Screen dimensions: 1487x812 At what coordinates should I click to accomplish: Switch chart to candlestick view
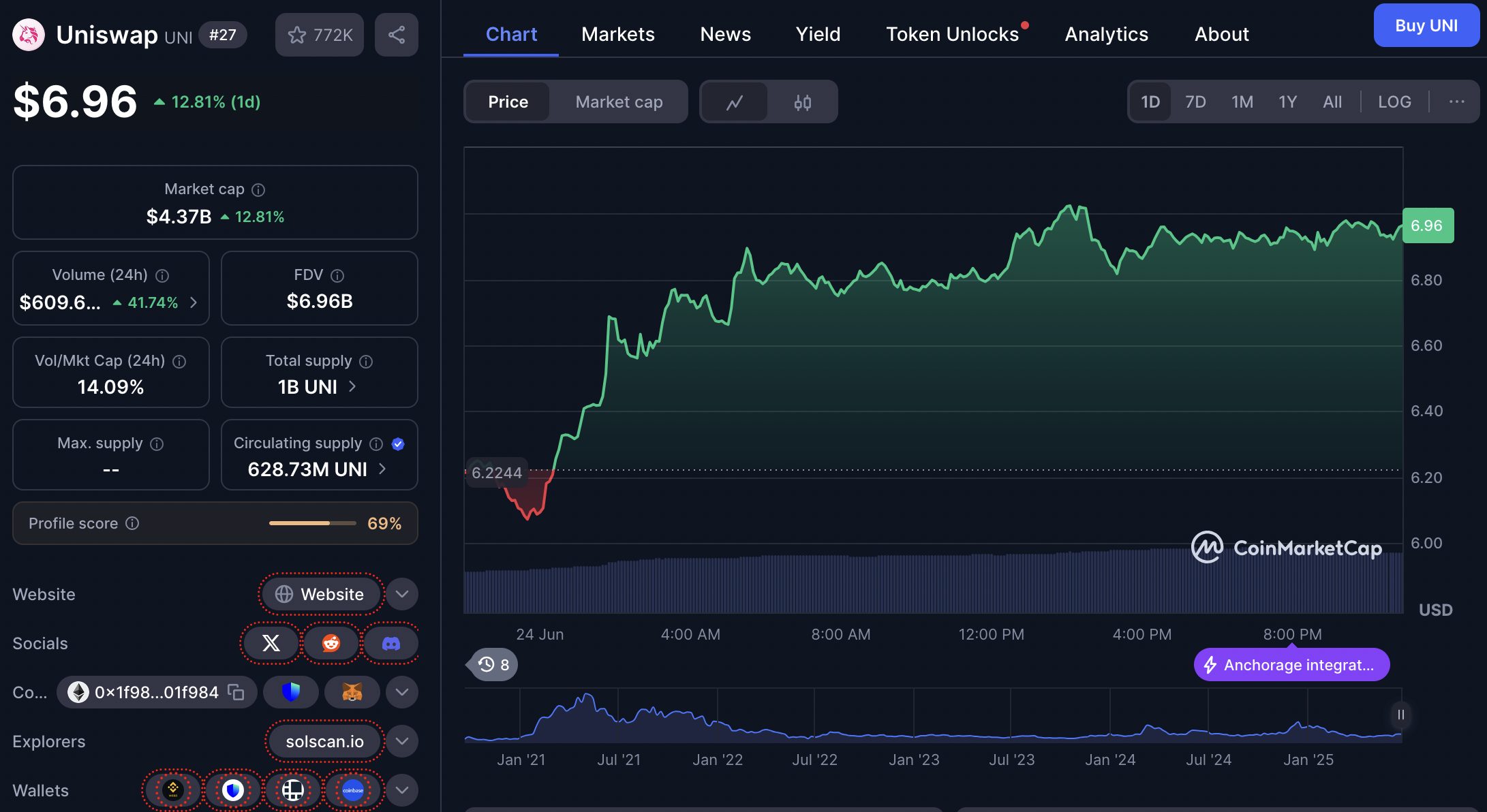tap(803, 102)
